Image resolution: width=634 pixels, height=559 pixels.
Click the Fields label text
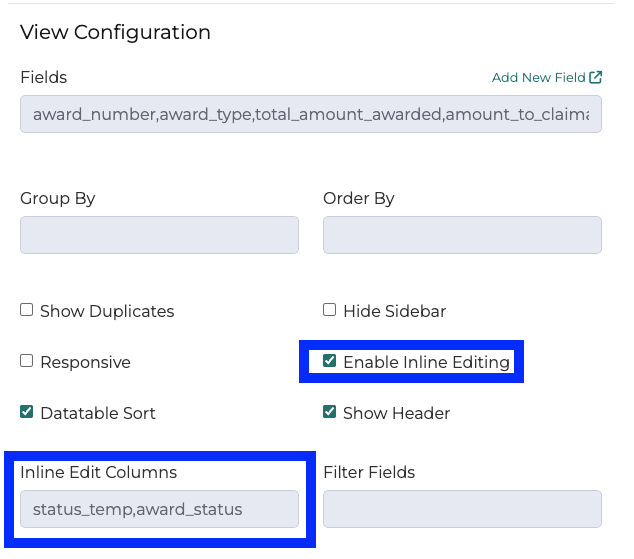[44, 77]
